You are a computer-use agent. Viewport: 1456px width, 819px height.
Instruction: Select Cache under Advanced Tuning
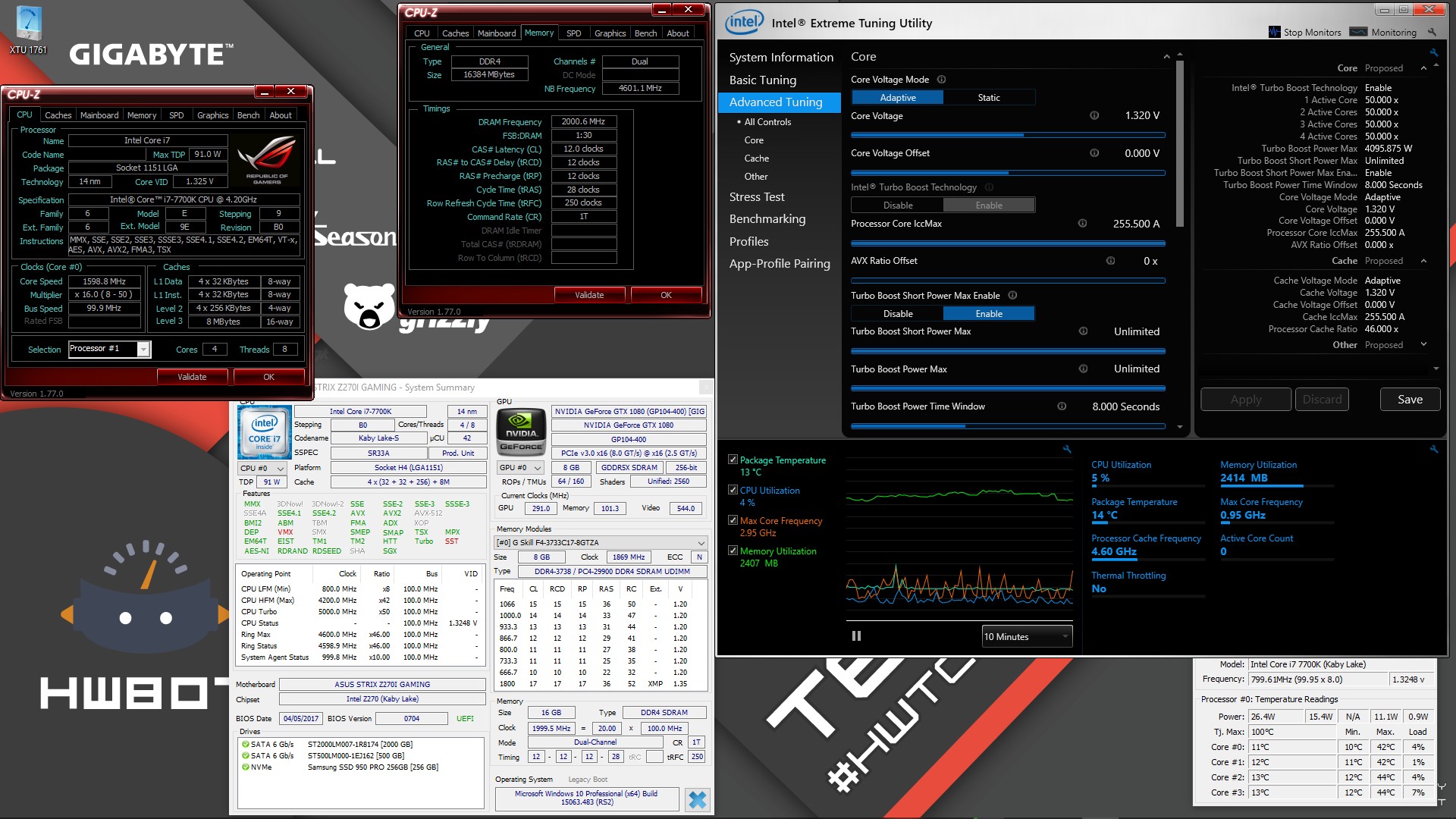(x=756, y=158)
